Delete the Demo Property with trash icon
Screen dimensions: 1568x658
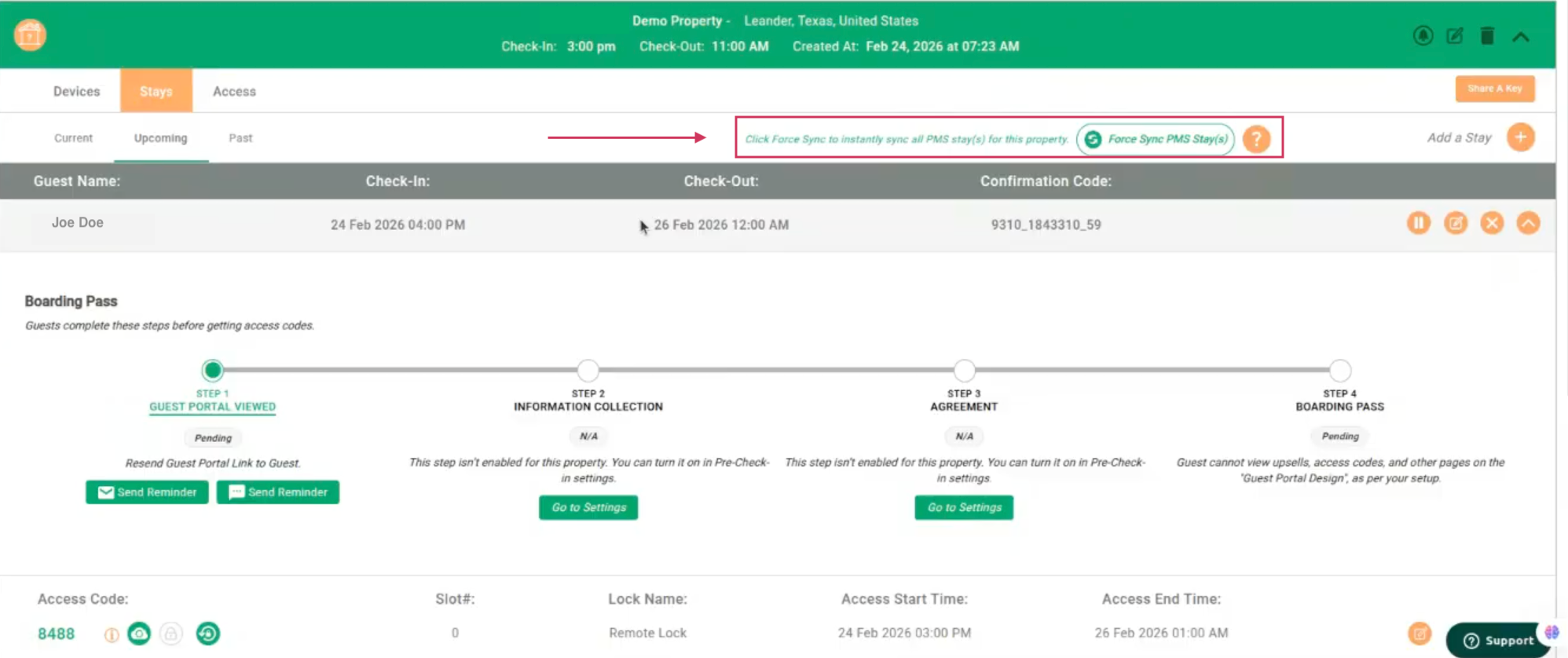coord(1487,35)
